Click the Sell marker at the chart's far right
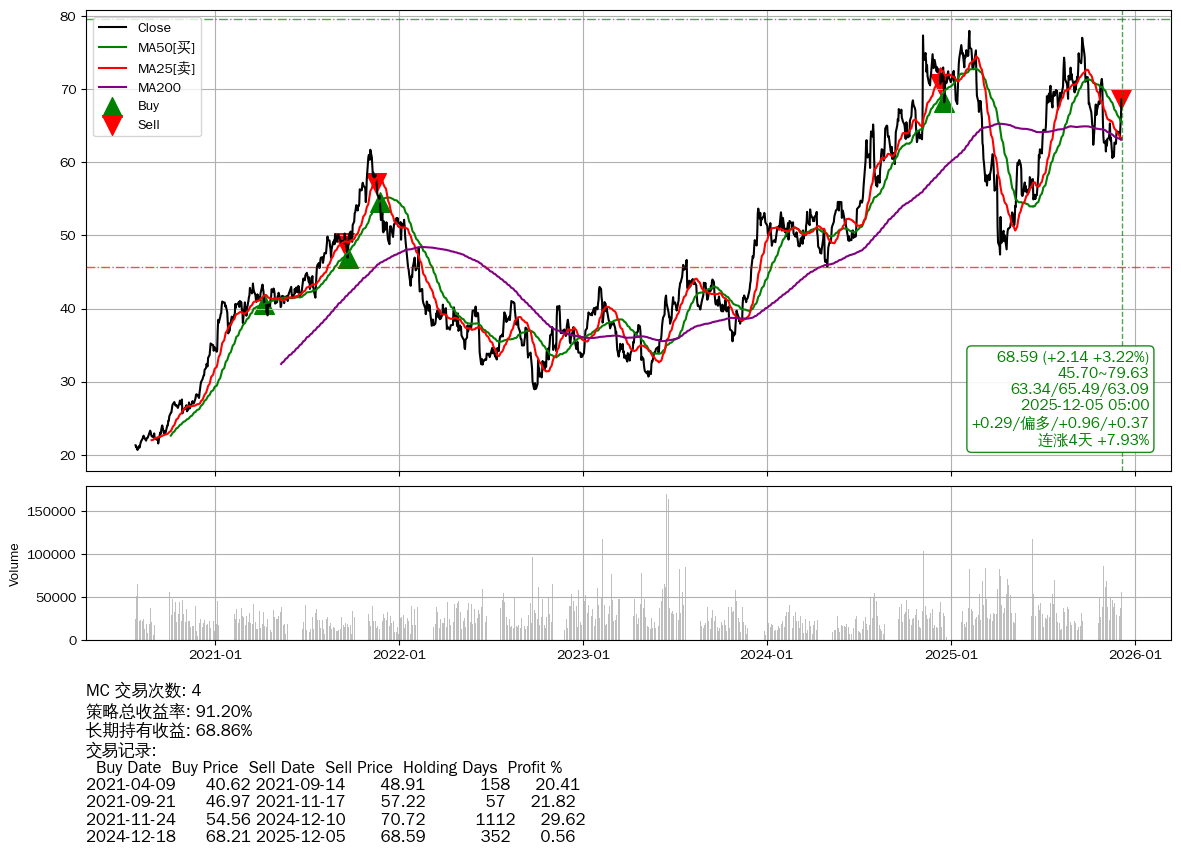 click(1121, 98)
